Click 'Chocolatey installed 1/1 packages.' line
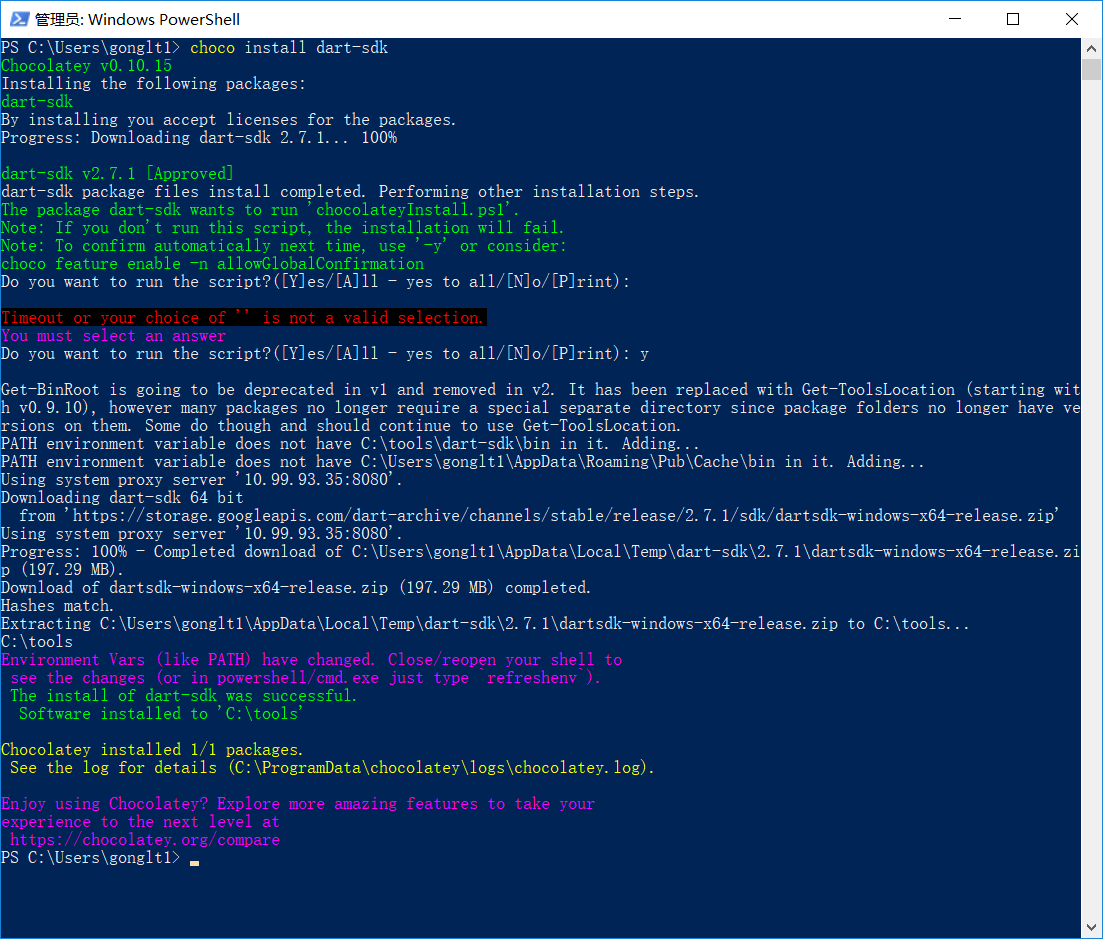 click(x=152, y=750)
